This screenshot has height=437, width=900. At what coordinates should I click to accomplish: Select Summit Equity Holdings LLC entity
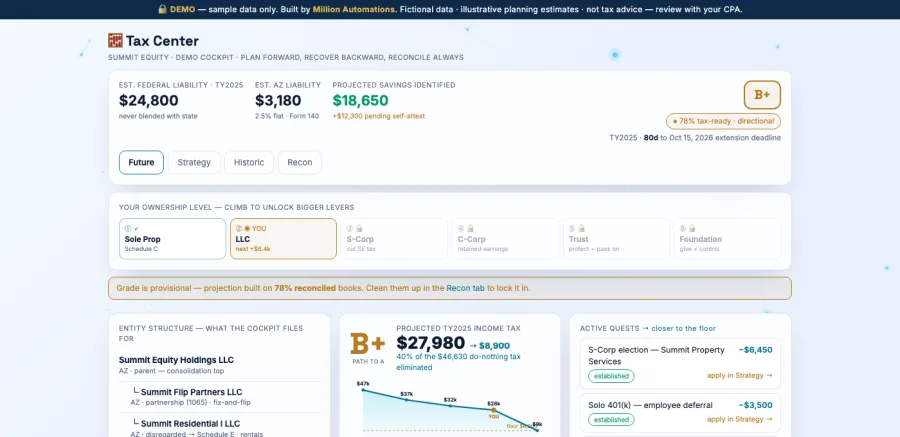coord(176,360)
